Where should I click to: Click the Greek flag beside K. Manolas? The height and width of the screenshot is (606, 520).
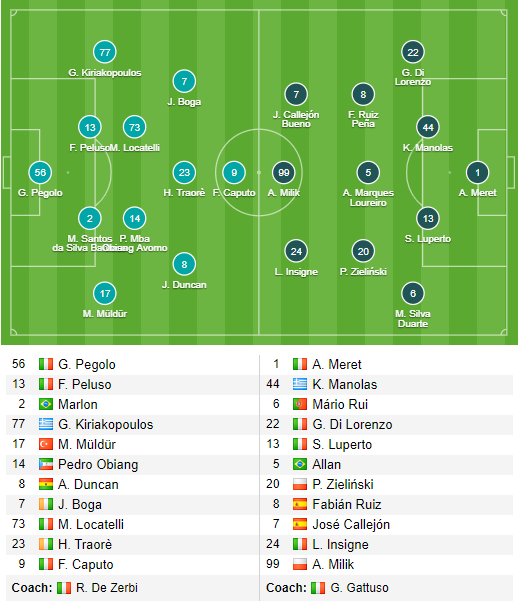click(x=300, y=384)
